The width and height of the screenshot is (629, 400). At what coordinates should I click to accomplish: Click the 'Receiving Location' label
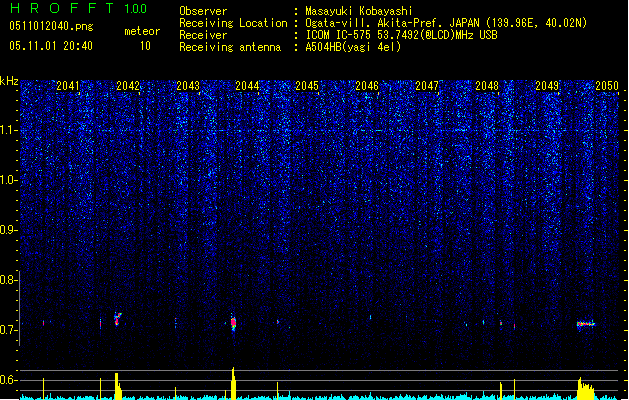pos(233,23)
